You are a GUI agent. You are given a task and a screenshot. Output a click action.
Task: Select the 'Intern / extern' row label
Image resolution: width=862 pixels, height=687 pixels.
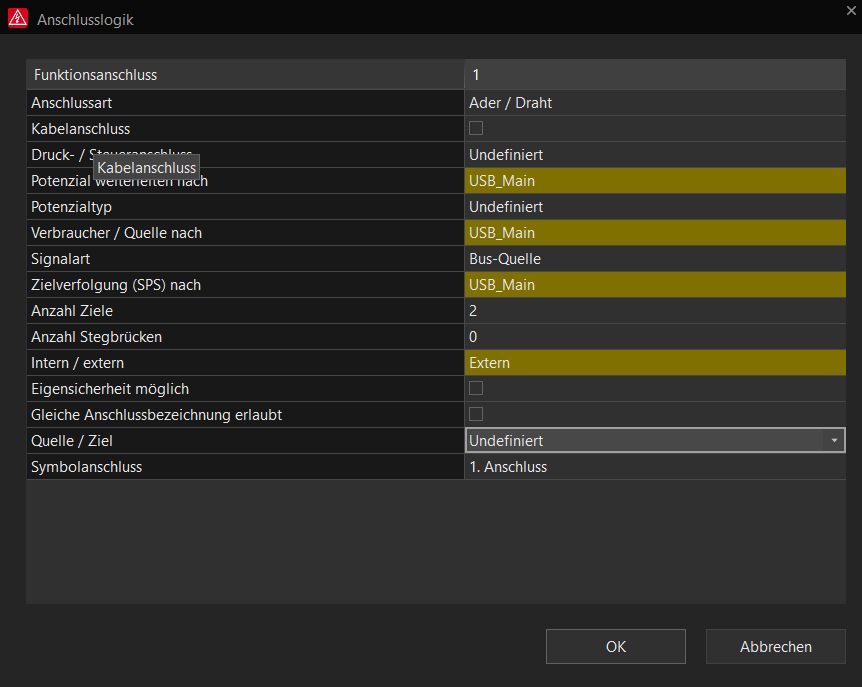point(245,363)
